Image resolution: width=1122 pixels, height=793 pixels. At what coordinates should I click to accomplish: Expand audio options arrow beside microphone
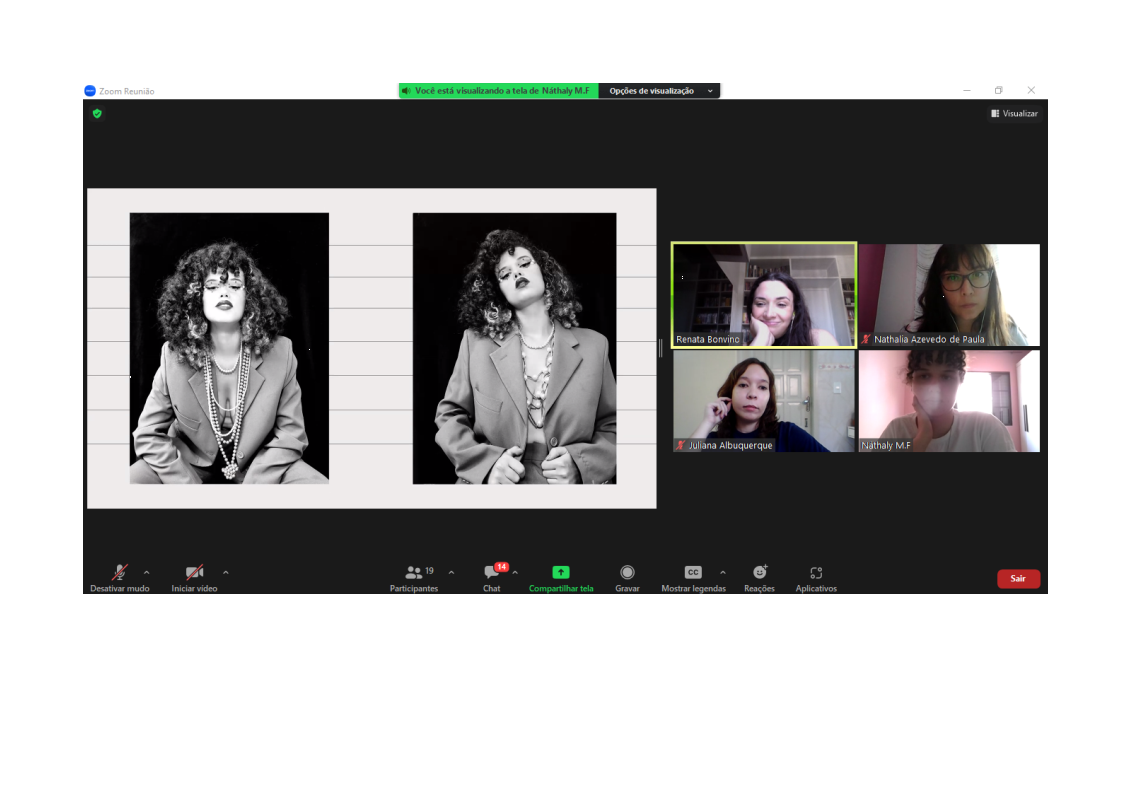click(x=147, y=573)
